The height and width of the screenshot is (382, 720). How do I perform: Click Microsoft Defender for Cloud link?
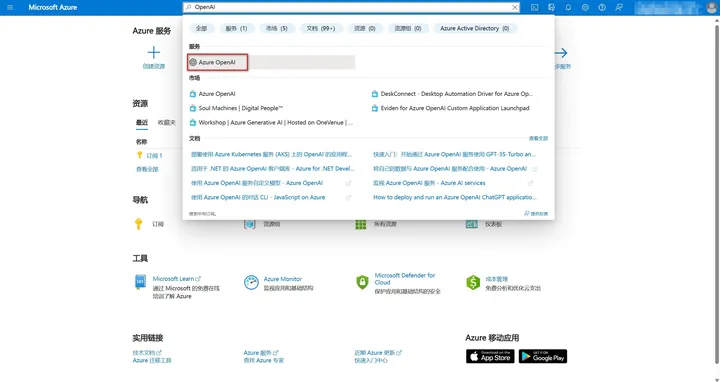(405, 279)
